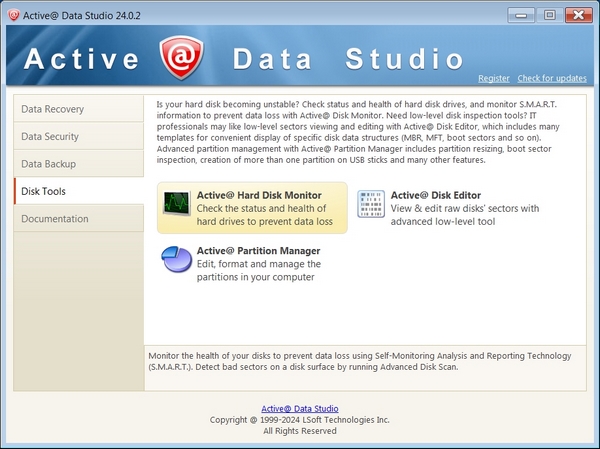Click the 'Is your hard disk becoming unstable?' paragraph
The image size is (600, 449).
[x=358, y=132]
